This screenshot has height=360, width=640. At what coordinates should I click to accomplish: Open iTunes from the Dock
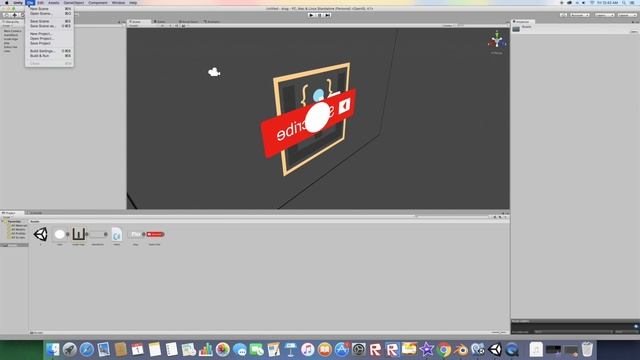(307, 349)
